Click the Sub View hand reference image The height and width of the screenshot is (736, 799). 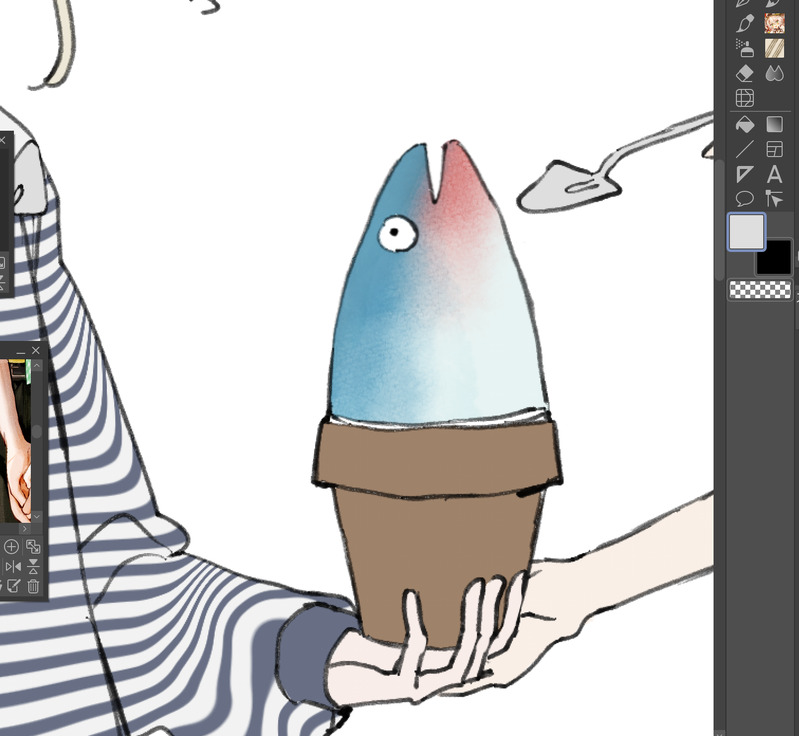(x=15, y=441)
